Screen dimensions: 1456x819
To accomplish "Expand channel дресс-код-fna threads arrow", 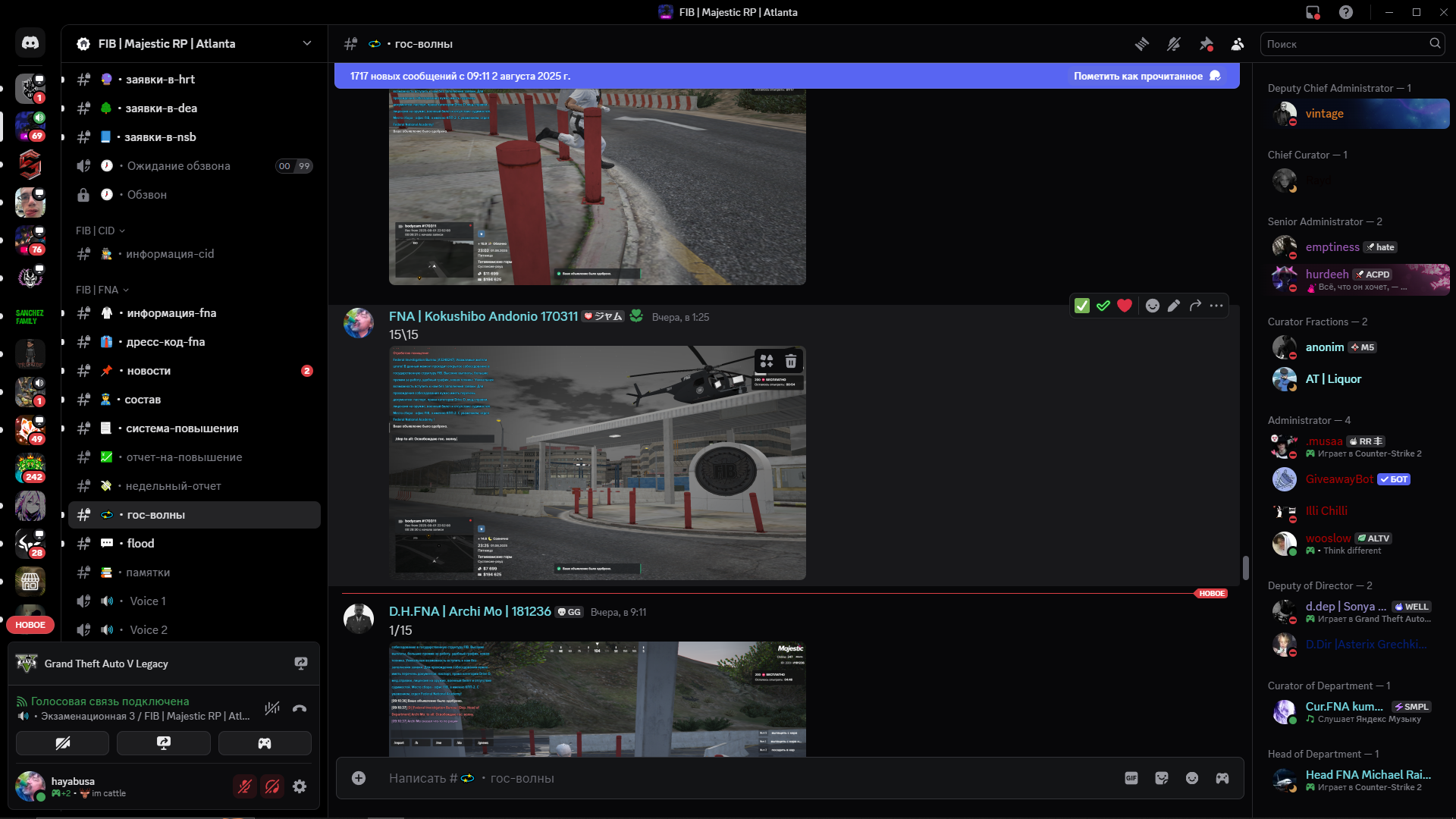I will coord(63,342).
